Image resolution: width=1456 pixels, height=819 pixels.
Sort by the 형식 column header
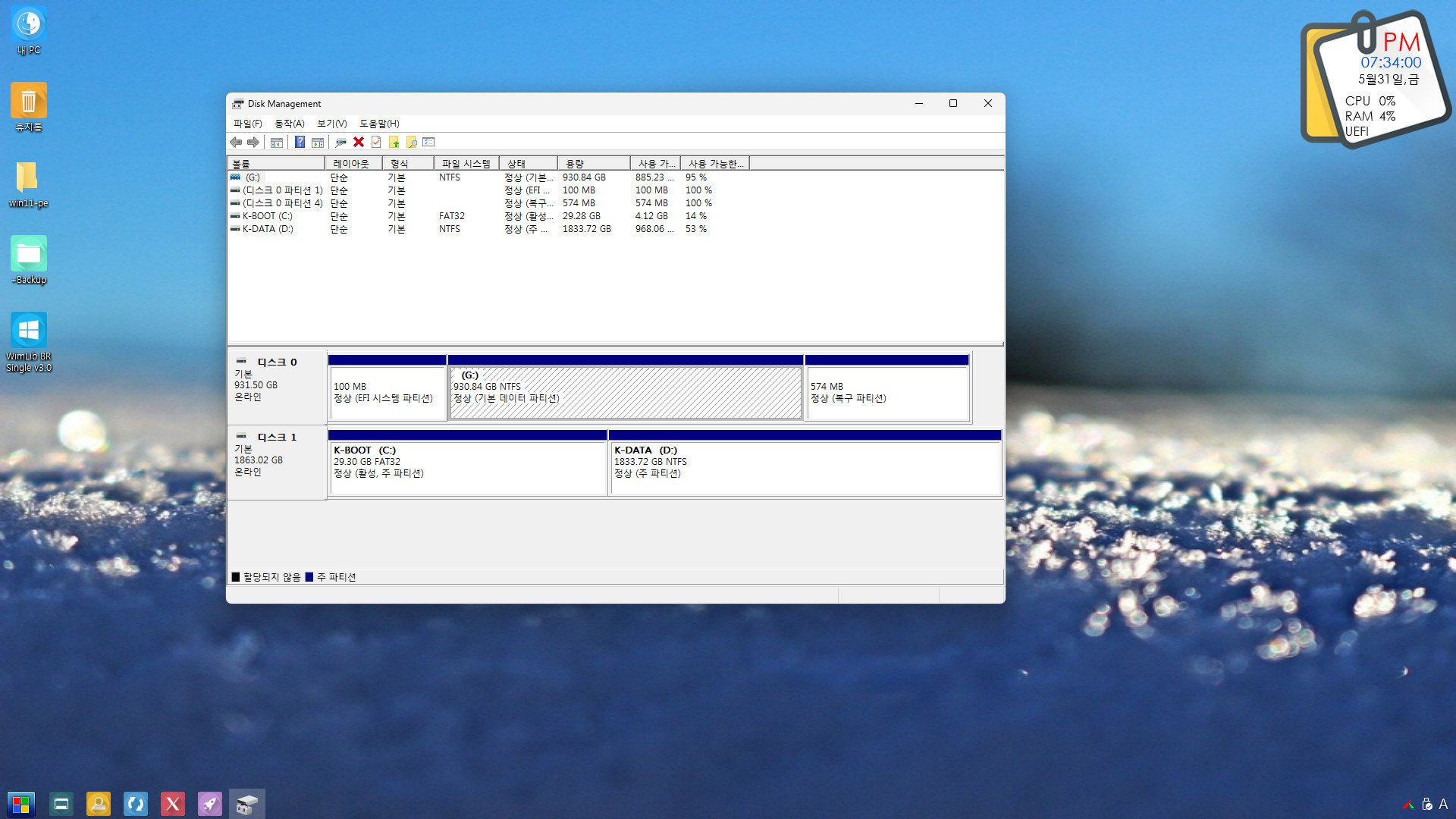(408, 164)
